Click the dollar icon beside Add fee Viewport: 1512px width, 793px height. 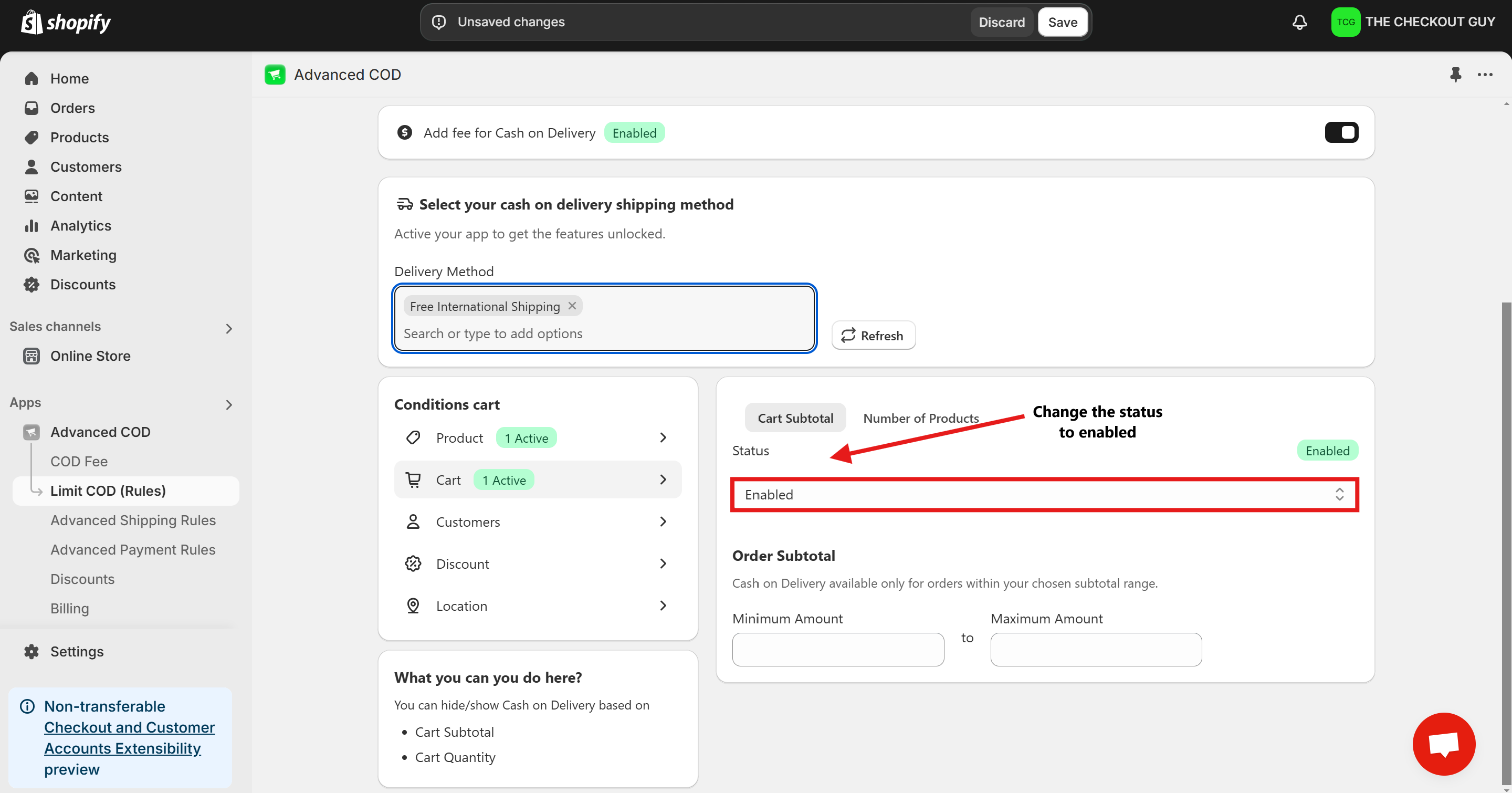[x=404, y=133]
